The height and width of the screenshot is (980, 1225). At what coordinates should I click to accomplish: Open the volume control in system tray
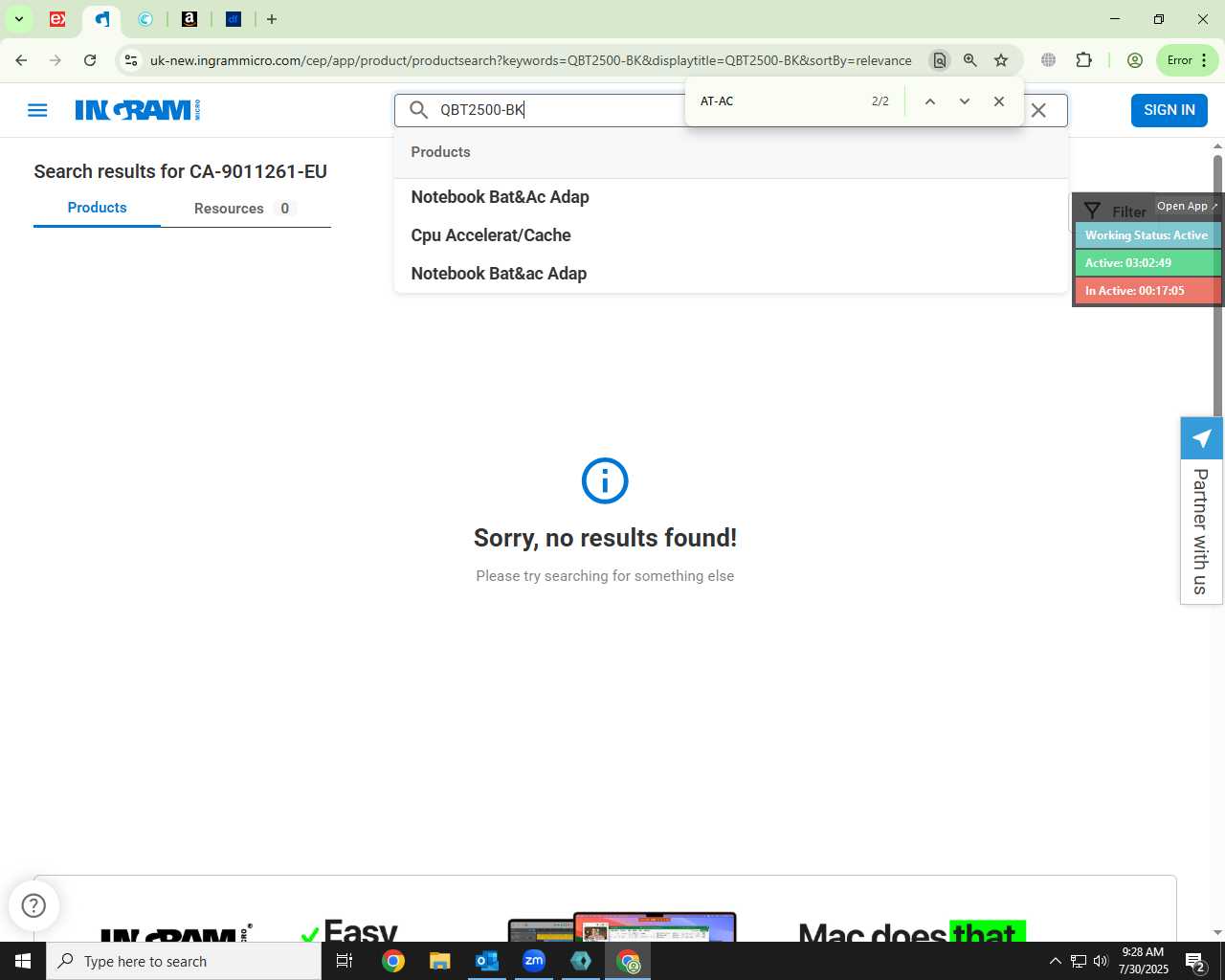pos(1101,961)
